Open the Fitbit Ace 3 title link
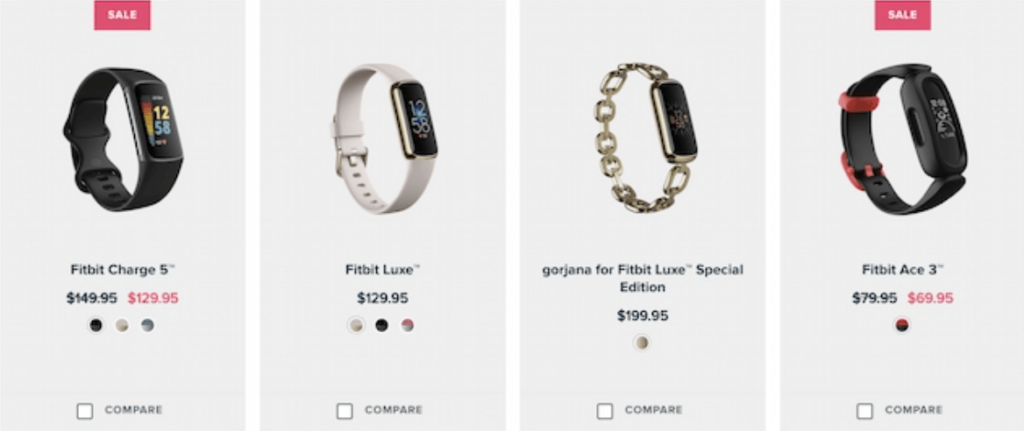Viewport: 1024px width, 431px height. 903,270
